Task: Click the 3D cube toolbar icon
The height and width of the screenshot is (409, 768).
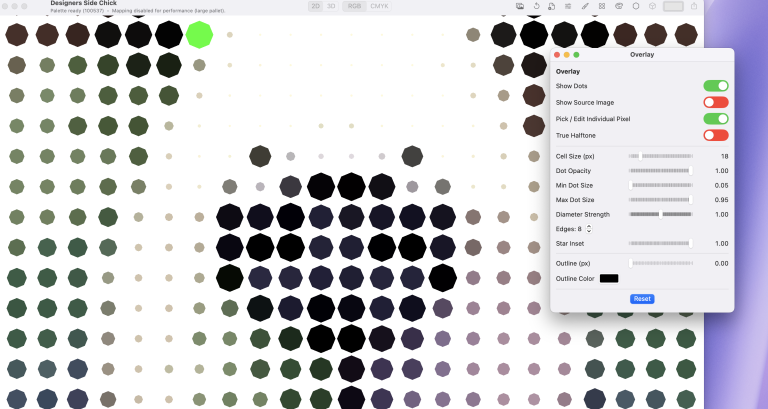Action: (652, 6)
